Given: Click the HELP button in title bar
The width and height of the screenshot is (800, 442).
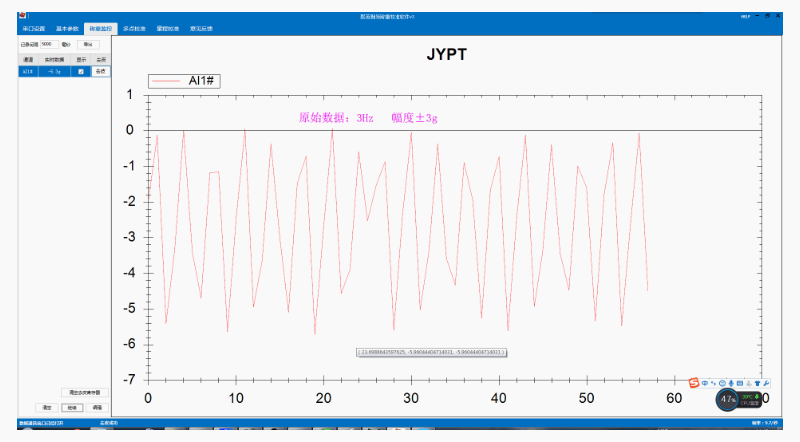Looking at the screenshot, I should 745,17.
